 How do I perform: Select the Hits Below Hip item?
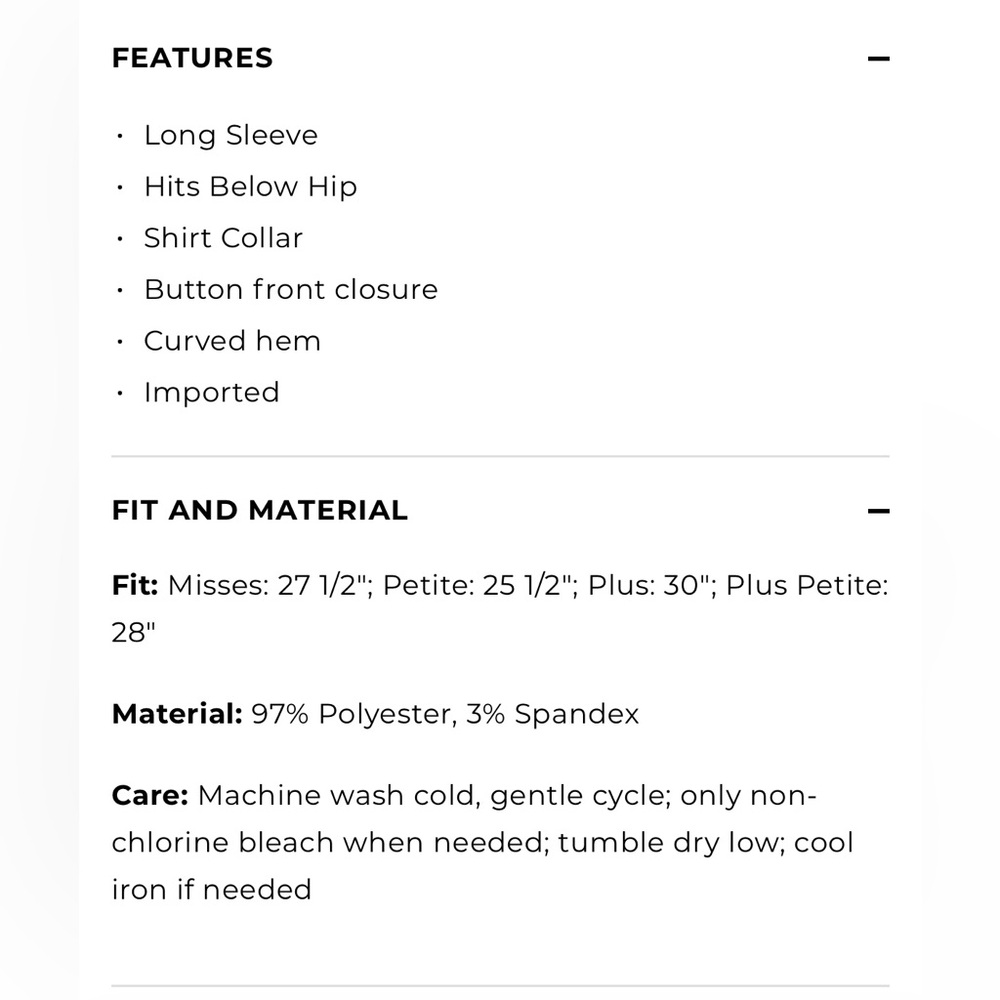251,187
